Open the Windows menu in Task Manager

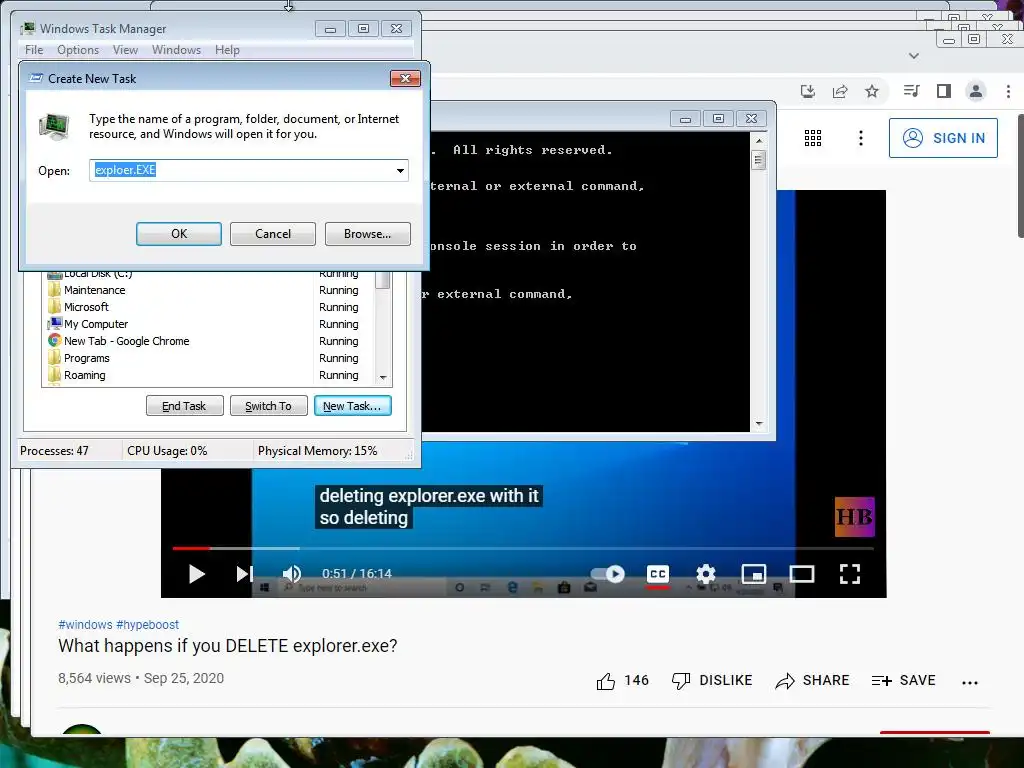point(176,50)
